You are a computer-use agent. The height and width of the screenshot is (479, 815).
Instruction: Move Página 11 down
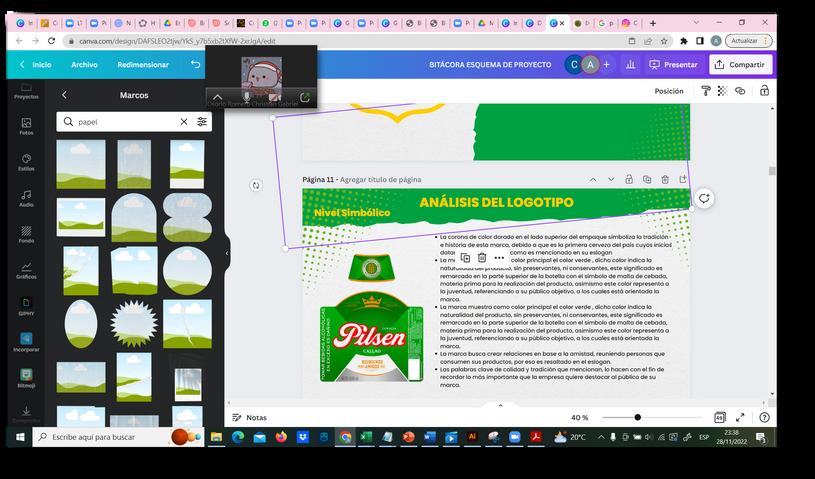(x=611, y=179)
